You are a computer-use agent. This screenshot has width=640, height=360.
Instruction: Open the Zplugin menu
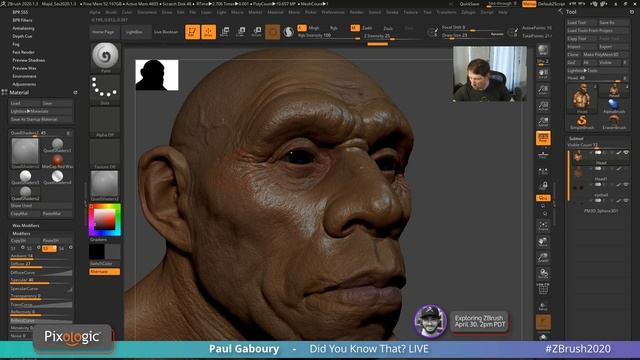pyautogui.click(x=468, y=12)
